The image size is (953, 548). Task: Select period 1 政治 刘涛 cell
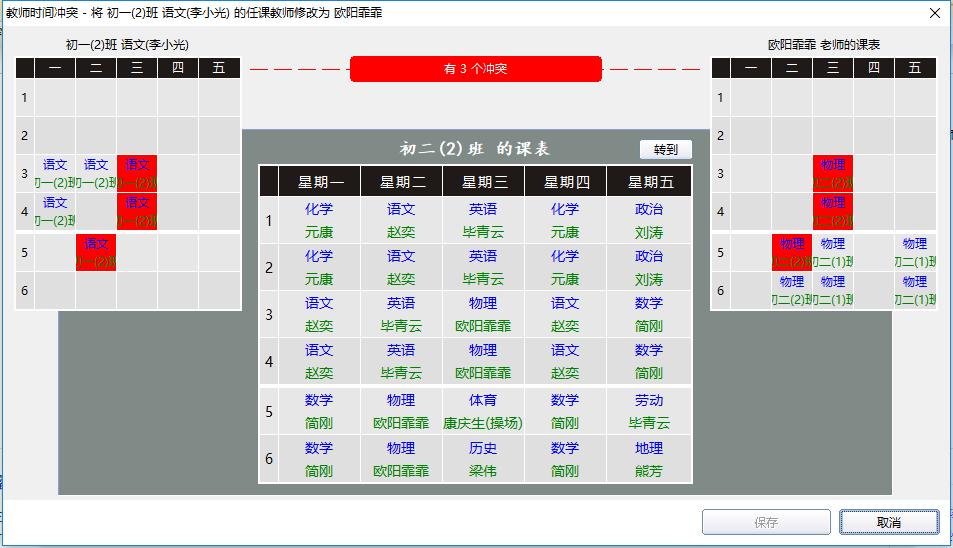[x=648, y=220]
